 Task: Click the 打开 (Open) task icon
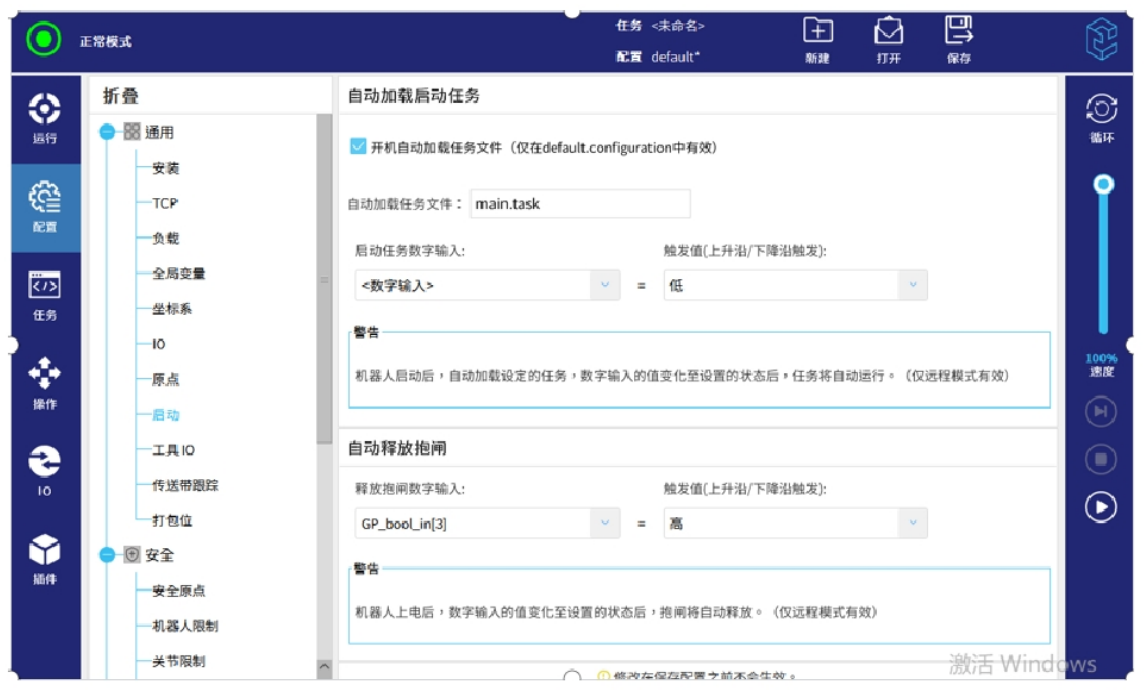tap(888, 33)
